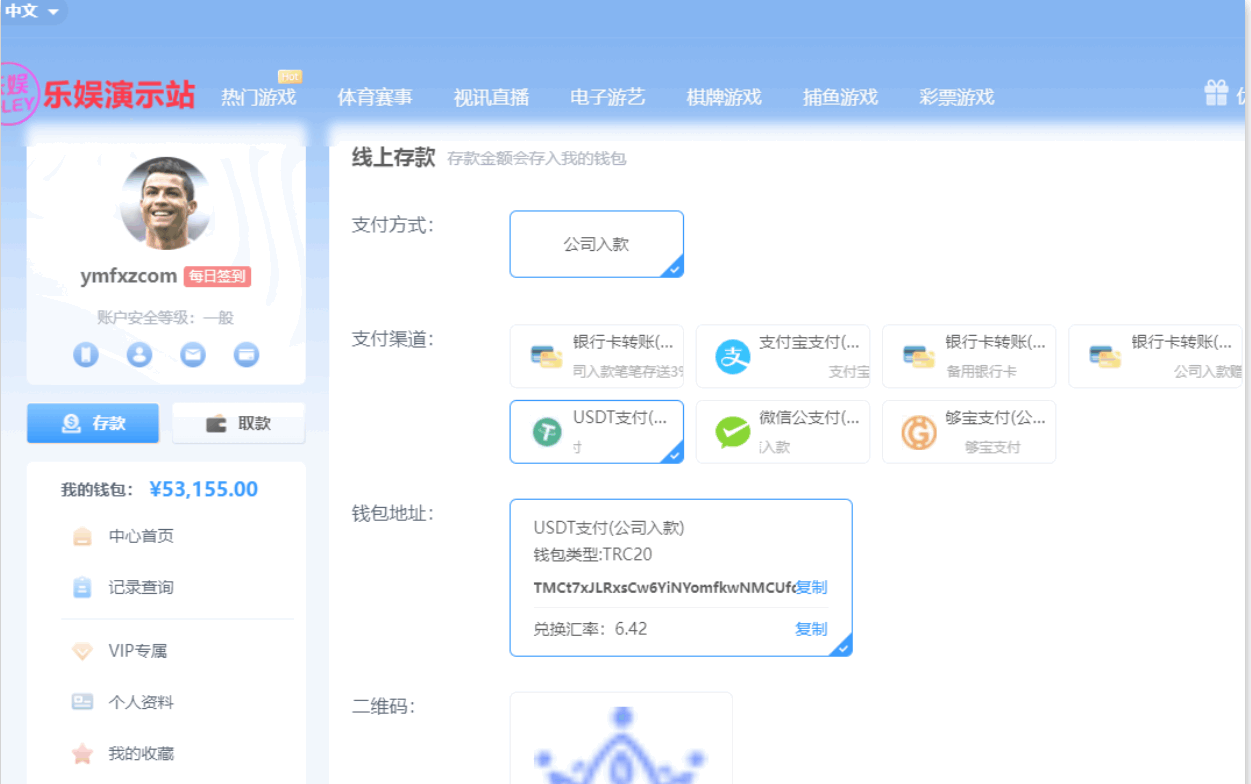The image size is (1251, 784).
Task: Click the bank card security icon
Action: tap(246, 354)
